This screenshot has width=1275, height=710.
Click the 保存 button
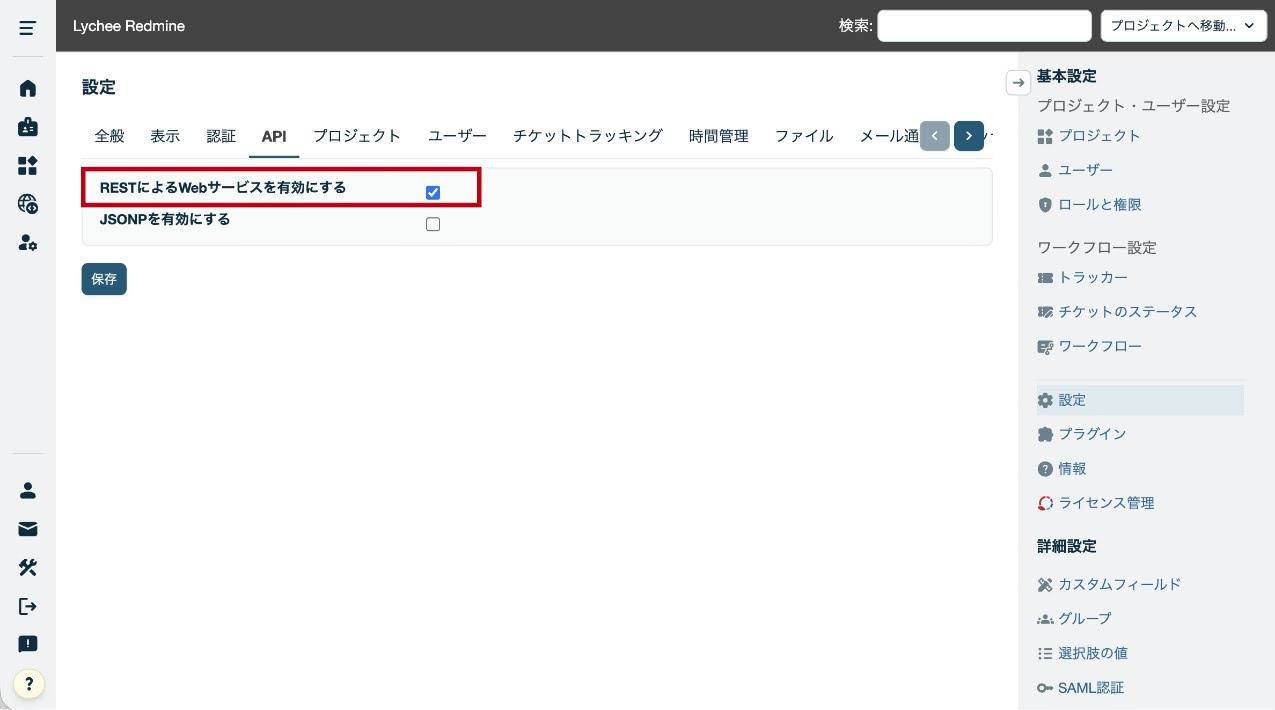click(x=104, y=279)
